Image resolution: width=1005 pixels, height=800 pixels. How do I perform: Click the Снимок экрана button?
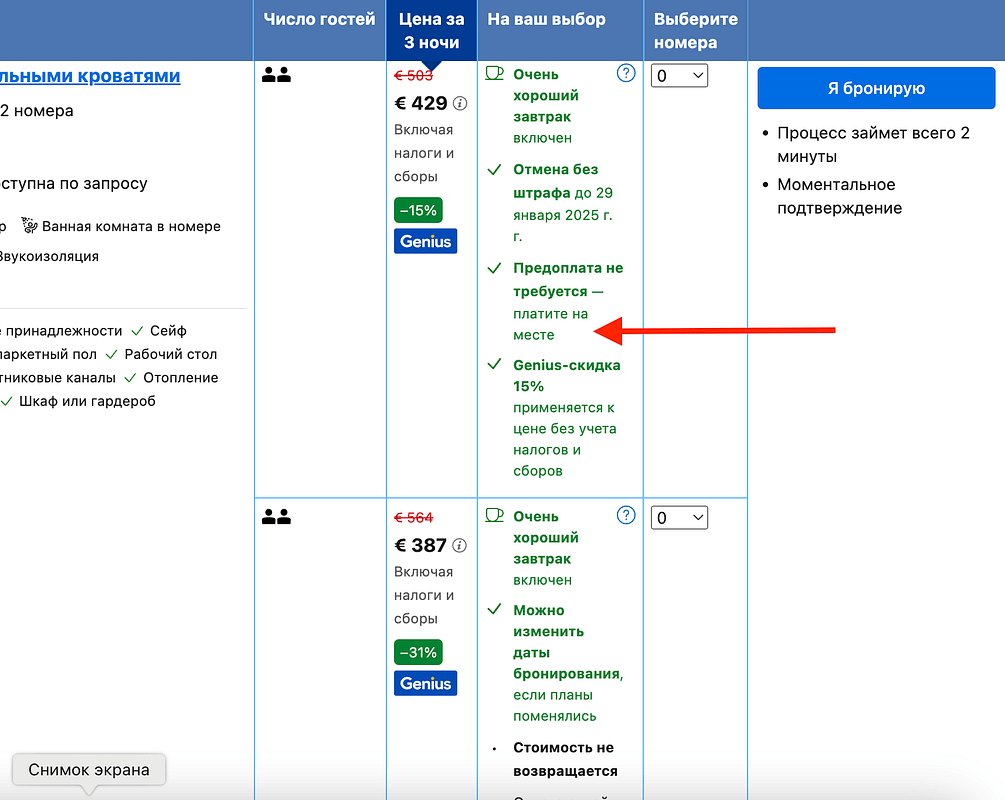click(88, 770)
